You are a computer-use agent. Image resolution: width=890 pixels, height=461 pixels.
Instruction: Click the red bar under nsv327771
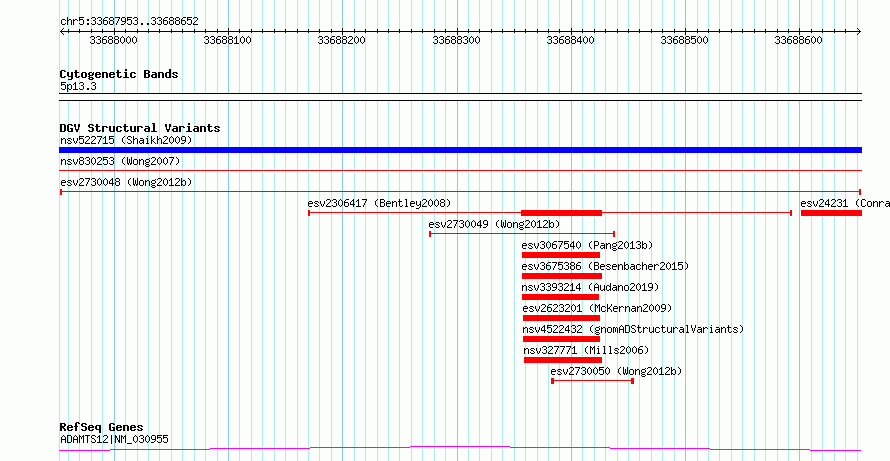[x=562, y=360]
